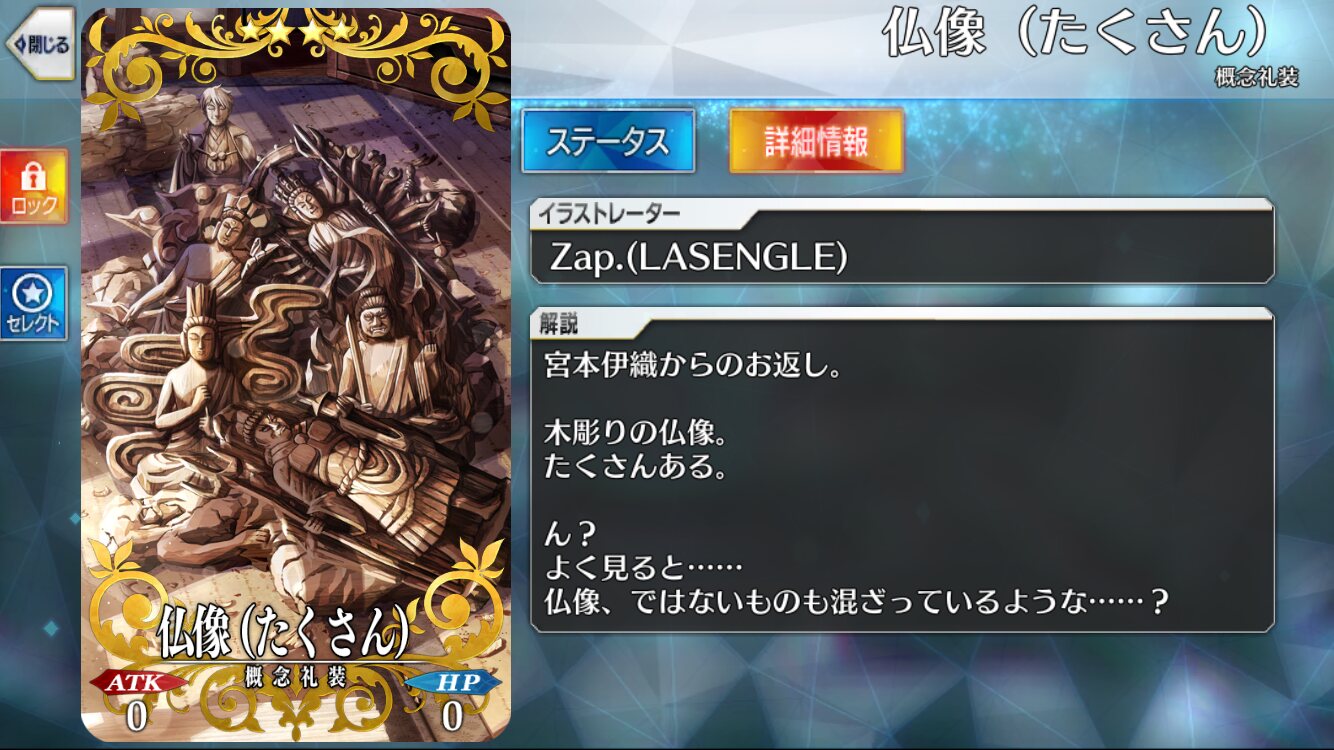Click the blue HP label icon
Screen dimensions: 1334x750
click(453, 683)
